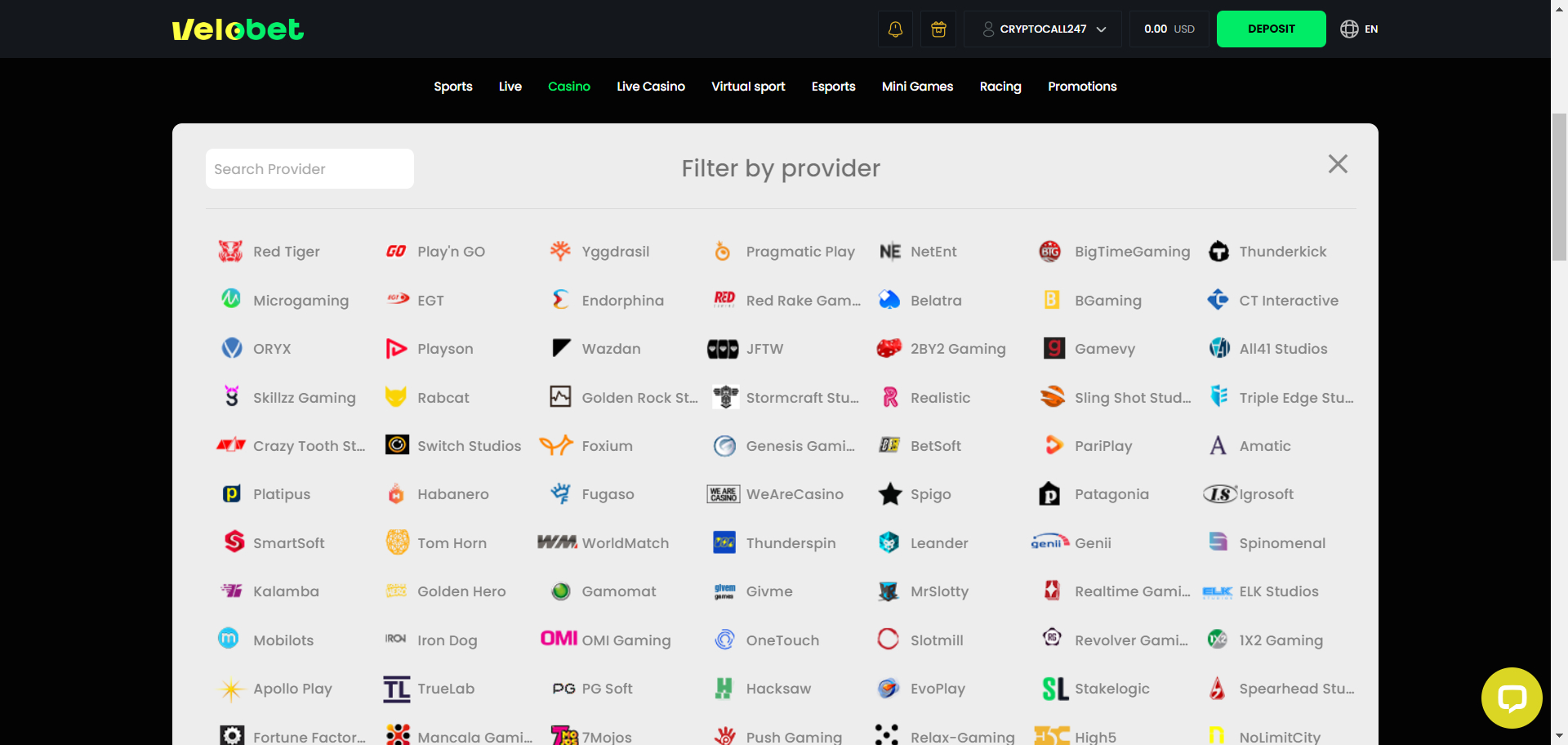Image resolution: width=1568 pixels, height=745 pixels.
Task: Go to Virtual sport
Action: pos(748,87)
